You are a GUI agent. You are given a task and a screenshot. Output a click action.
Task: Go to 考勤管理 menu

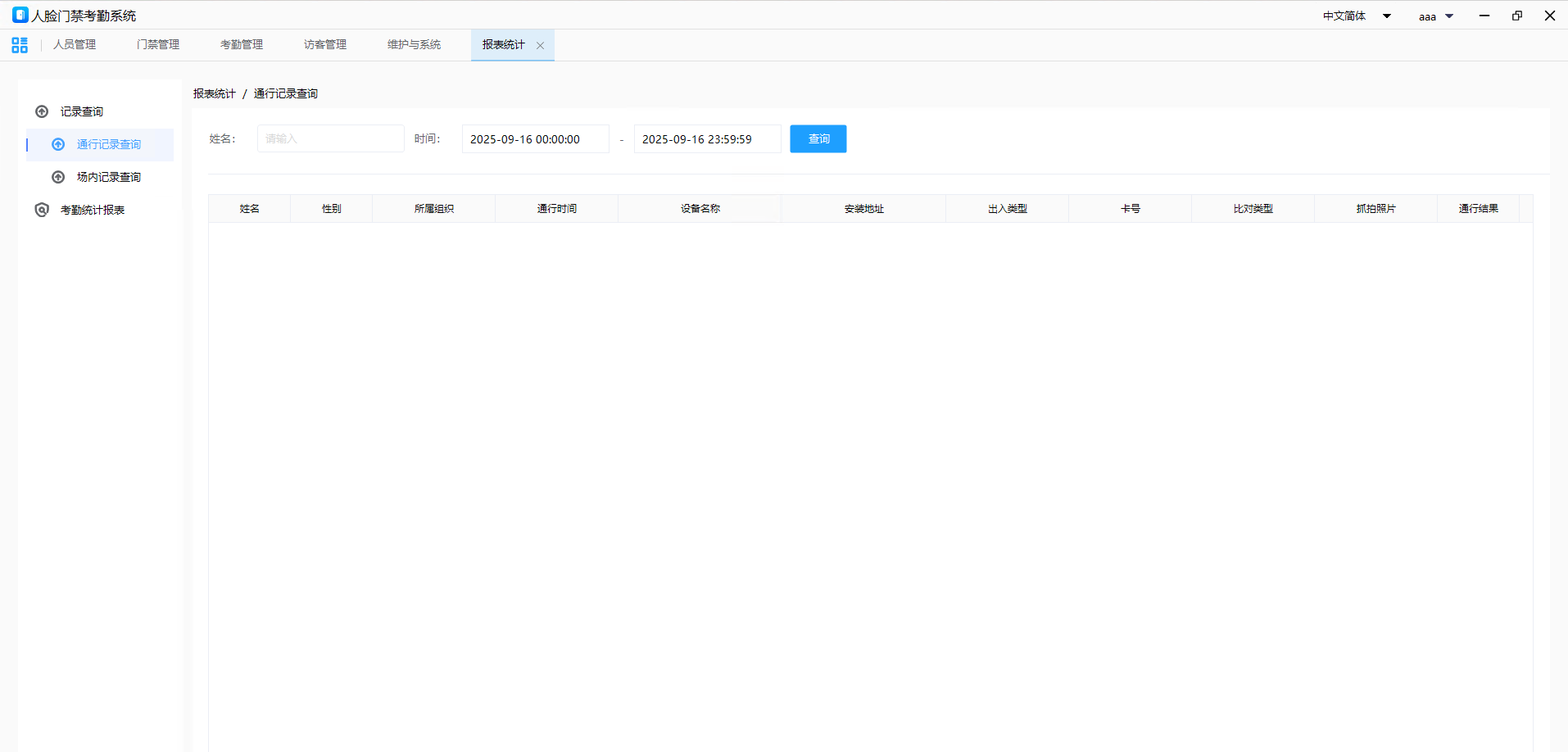coord(242,45)
